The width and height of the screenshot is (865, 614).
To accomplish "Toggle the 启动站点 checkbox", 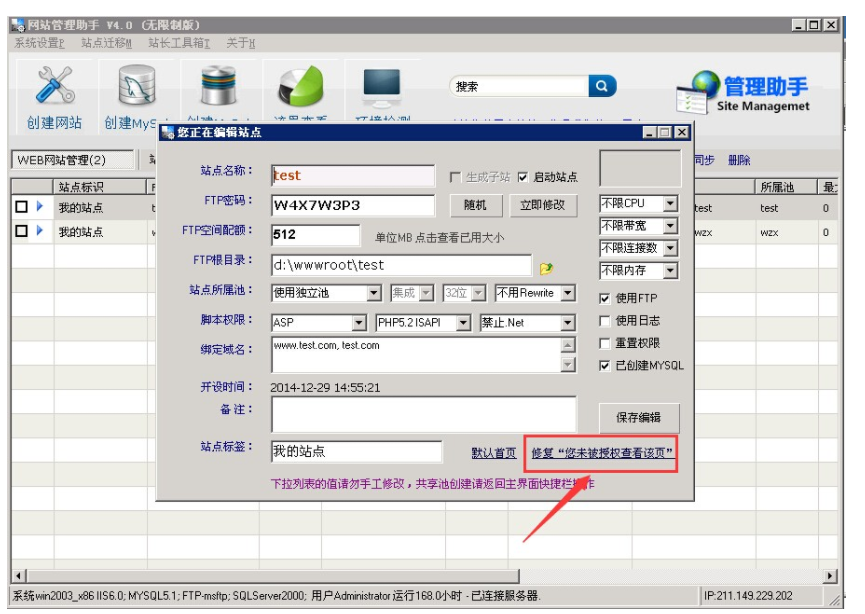I will [x=524, y=177].
